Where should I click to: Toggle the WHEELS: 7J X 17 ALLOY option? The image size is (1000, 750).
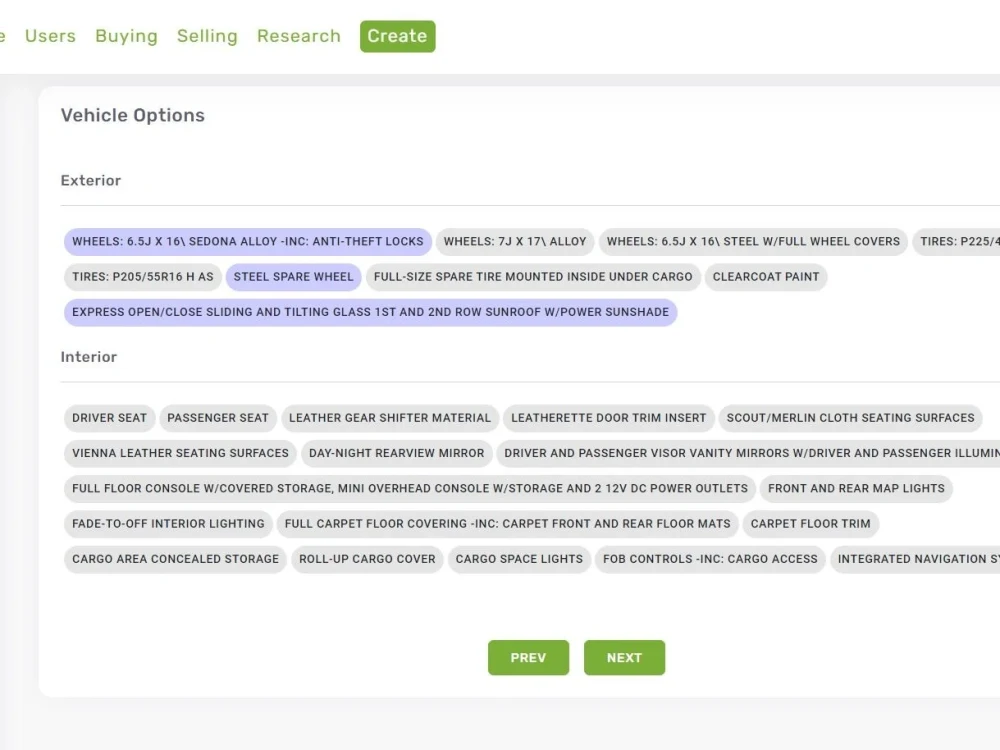(514, 241)
